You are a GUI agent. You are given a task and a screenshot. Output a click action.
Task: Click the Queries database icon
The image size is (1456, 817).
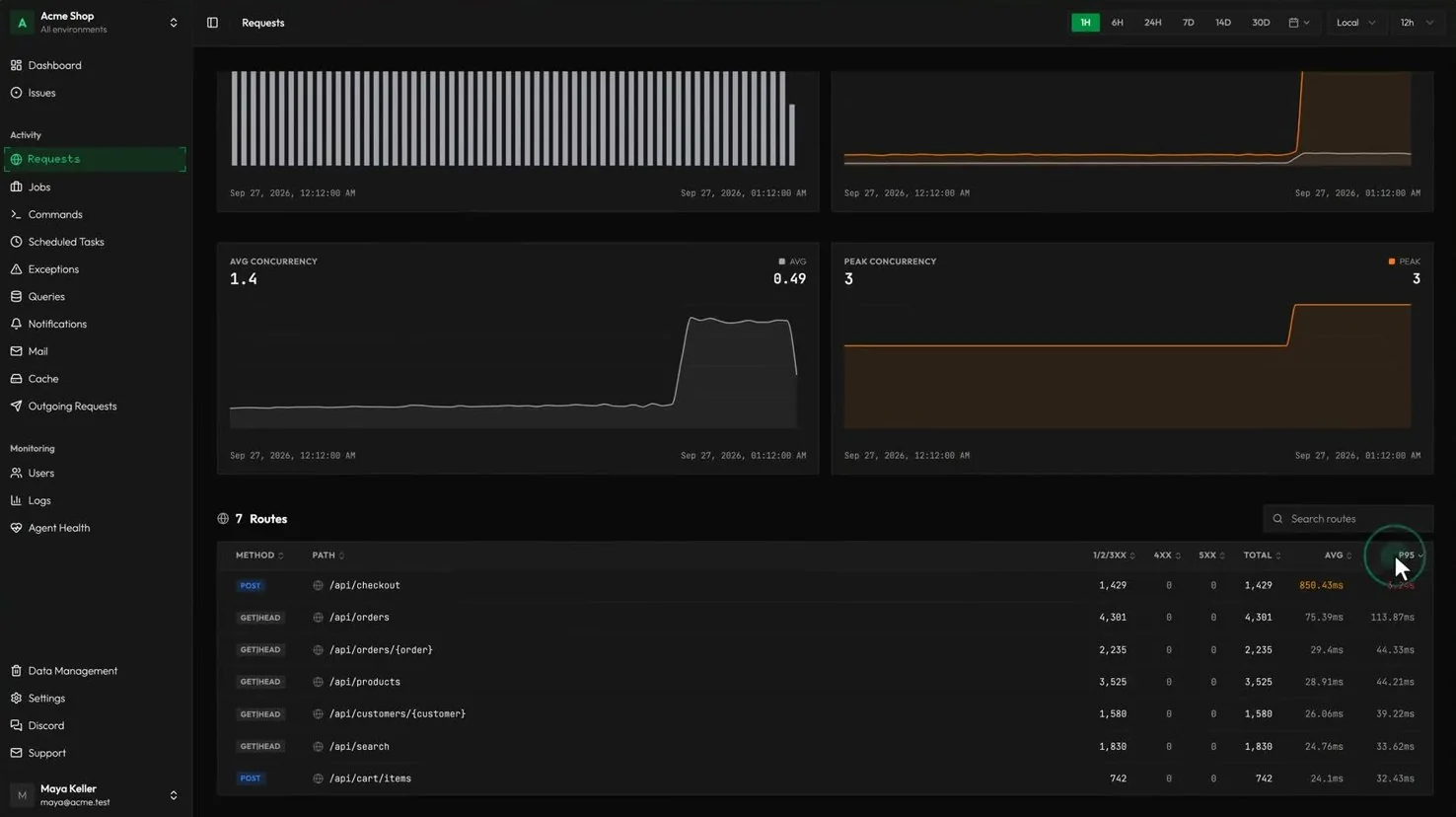pyautogui.click(x=16, y=297)
